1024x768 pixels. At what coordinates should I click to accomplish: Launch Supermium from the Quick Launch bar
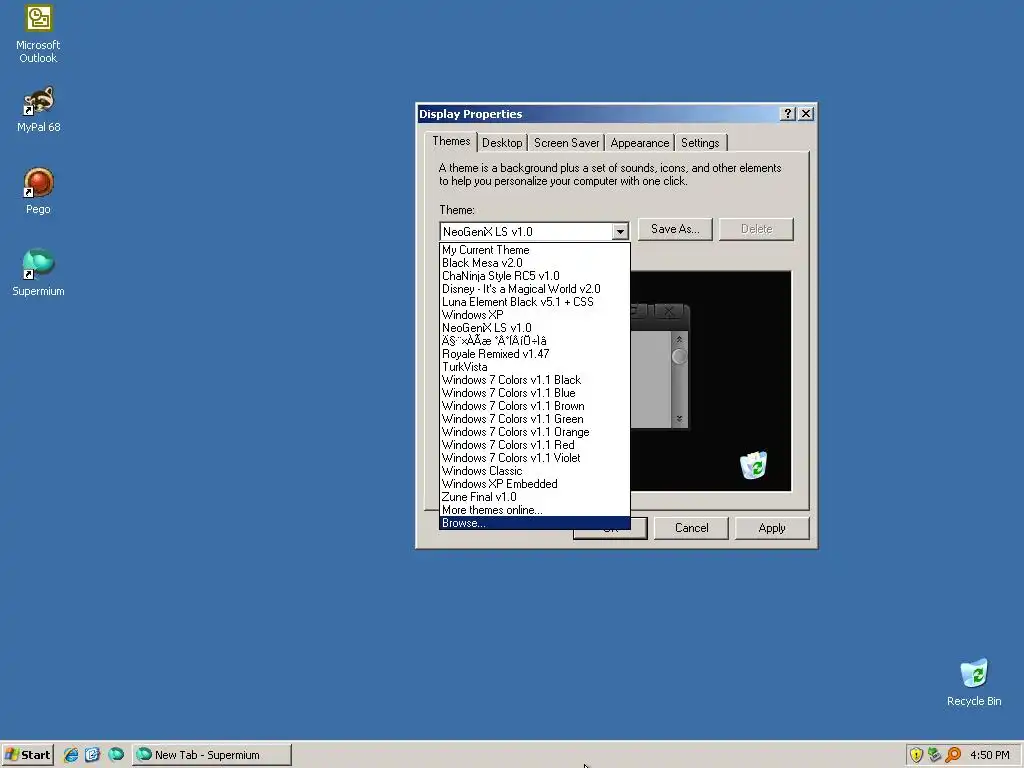pos(116,755)
